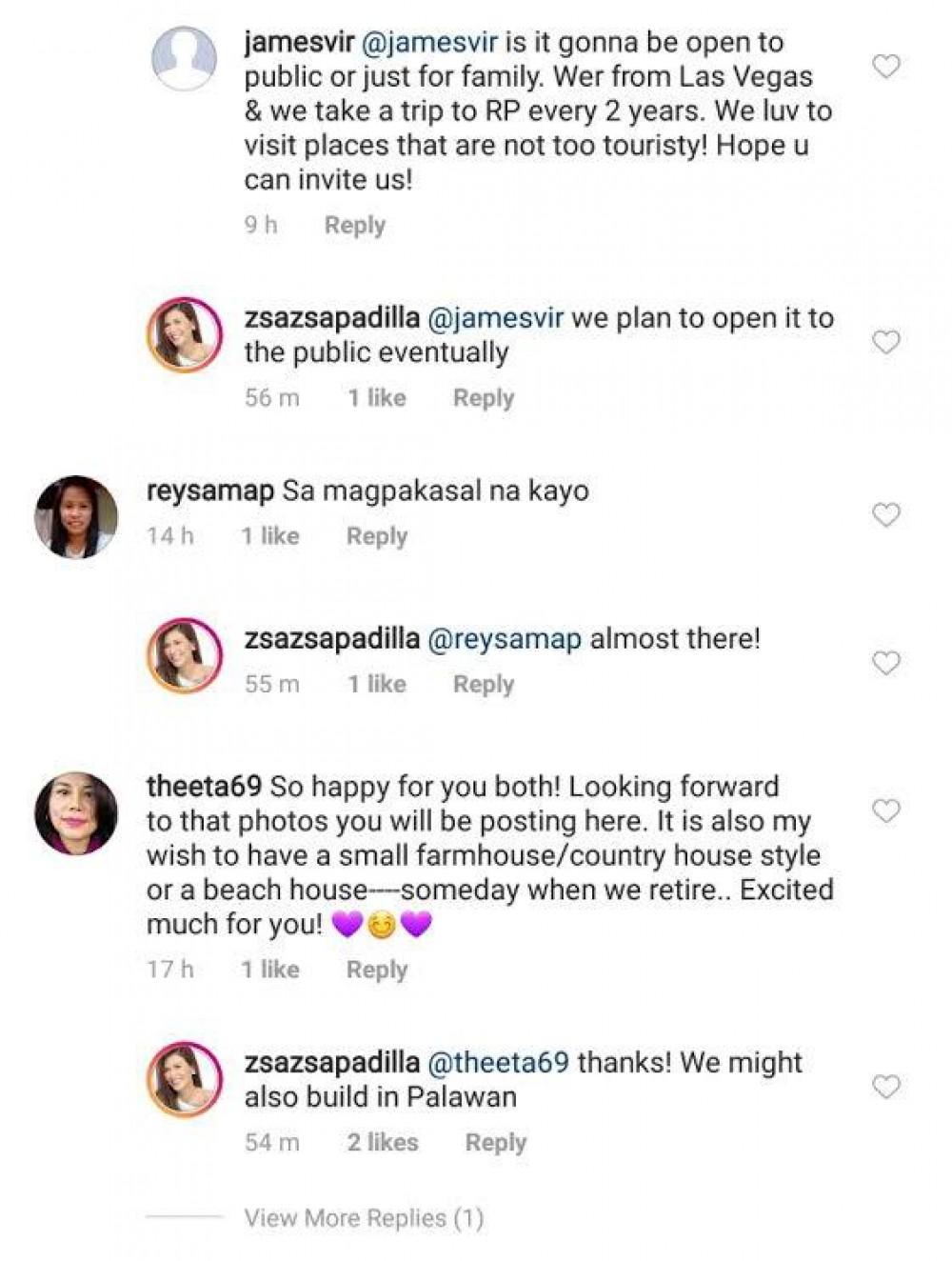Open reysamap's profile picture
Viewport: 952px width, 1261px height.
pyautogui.click(x=76, y=516)
